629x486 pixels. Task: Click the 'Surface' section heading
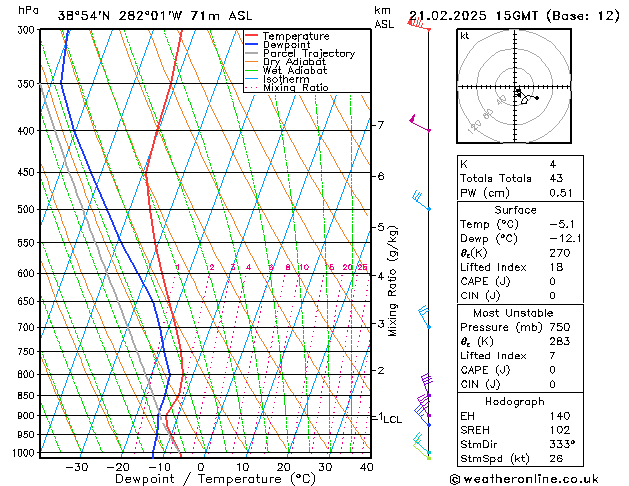pyautogui.click(x=515, y=210)
